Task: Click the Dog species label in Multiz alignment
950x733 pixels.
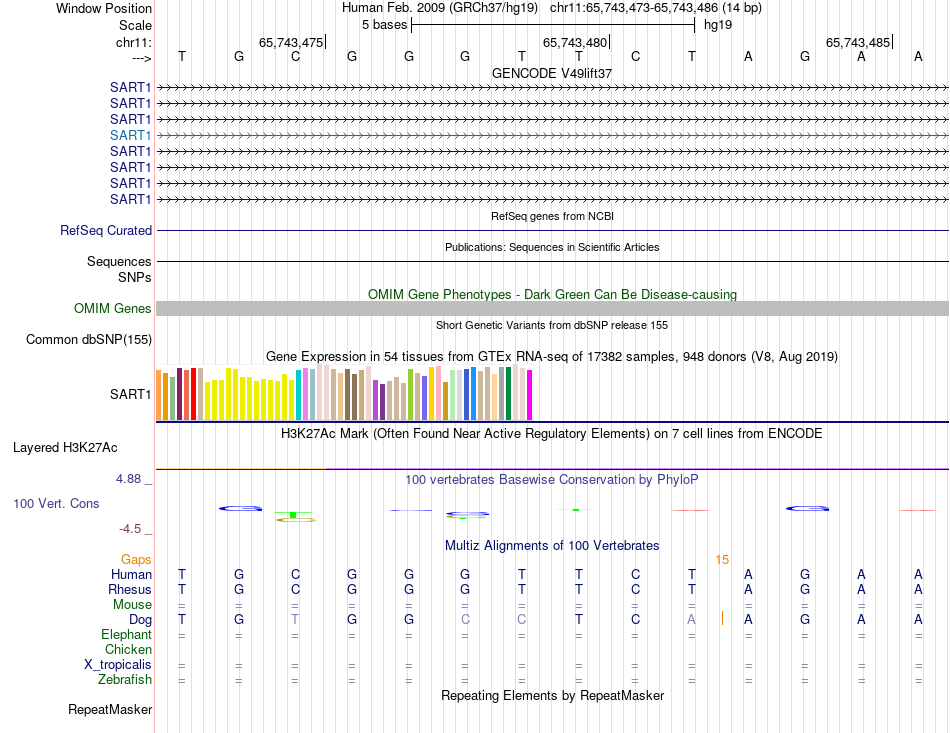Action: pyautogui.click(x=140, y=619)
